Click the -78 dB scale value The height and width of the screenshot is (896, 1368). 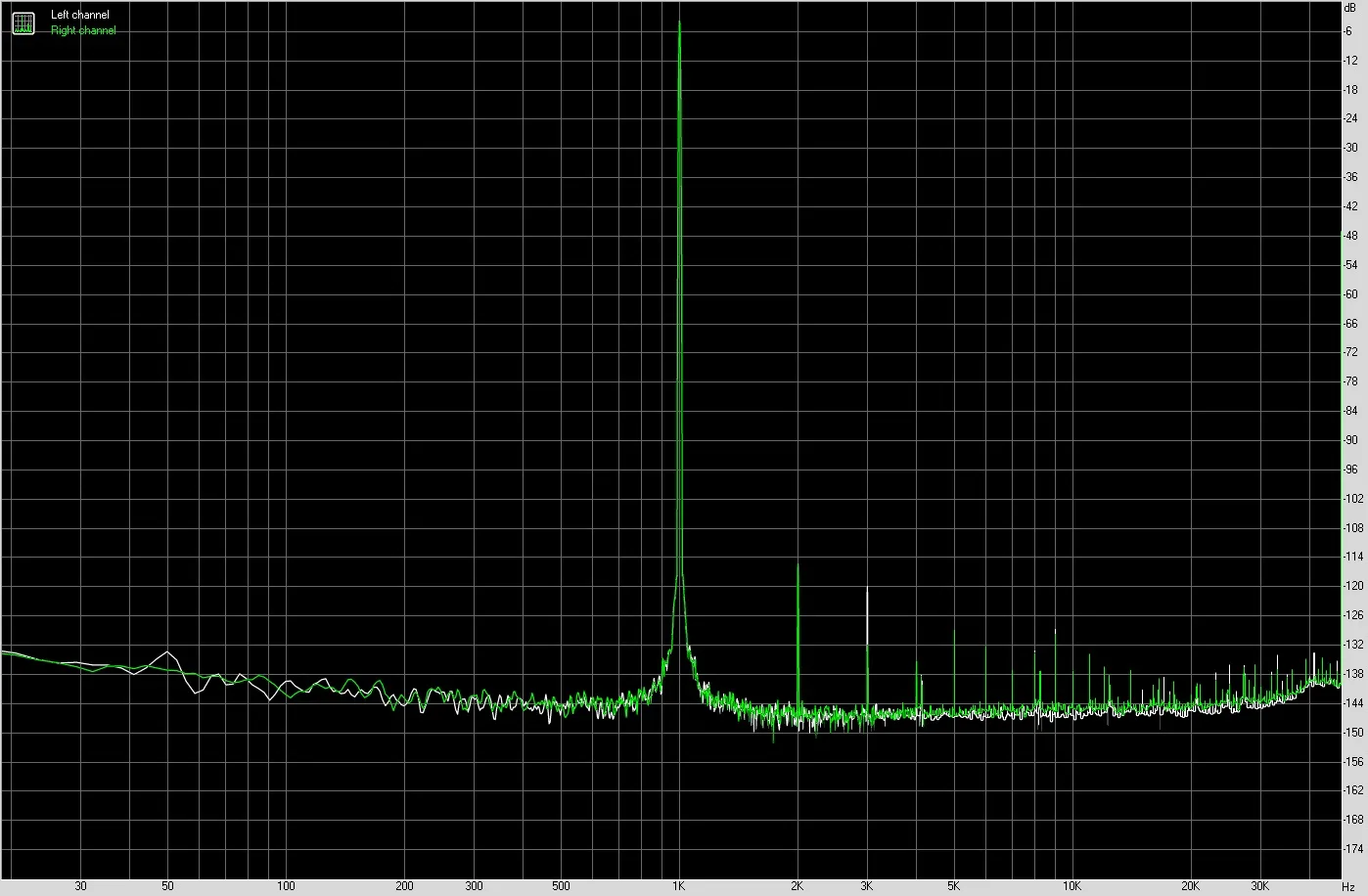1351,381
